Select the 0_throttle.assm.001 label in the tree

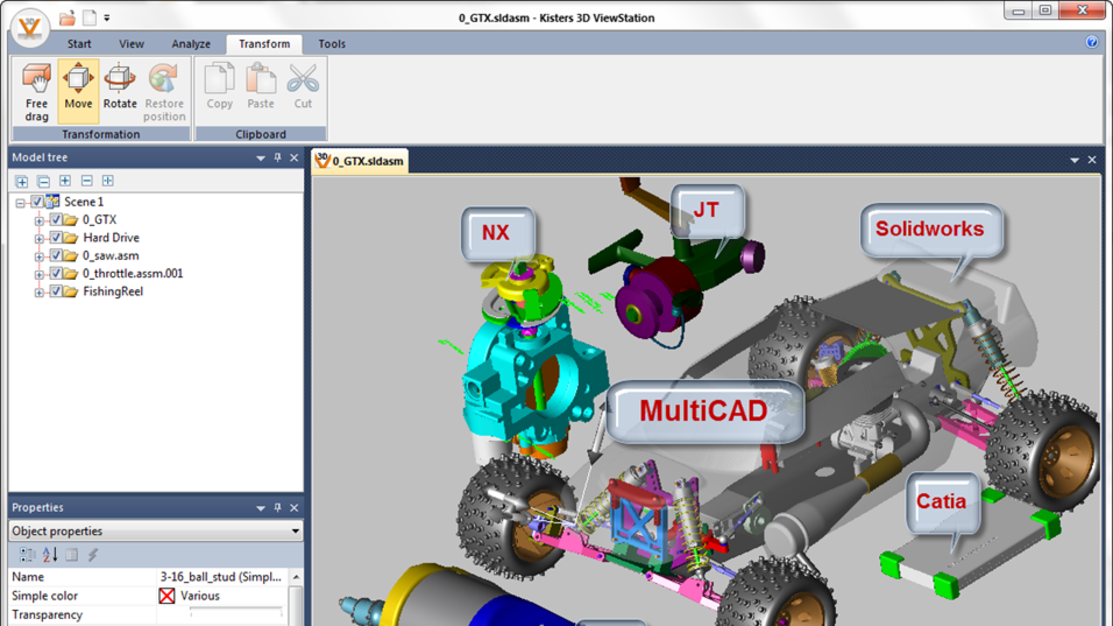[x=133, y=273]
